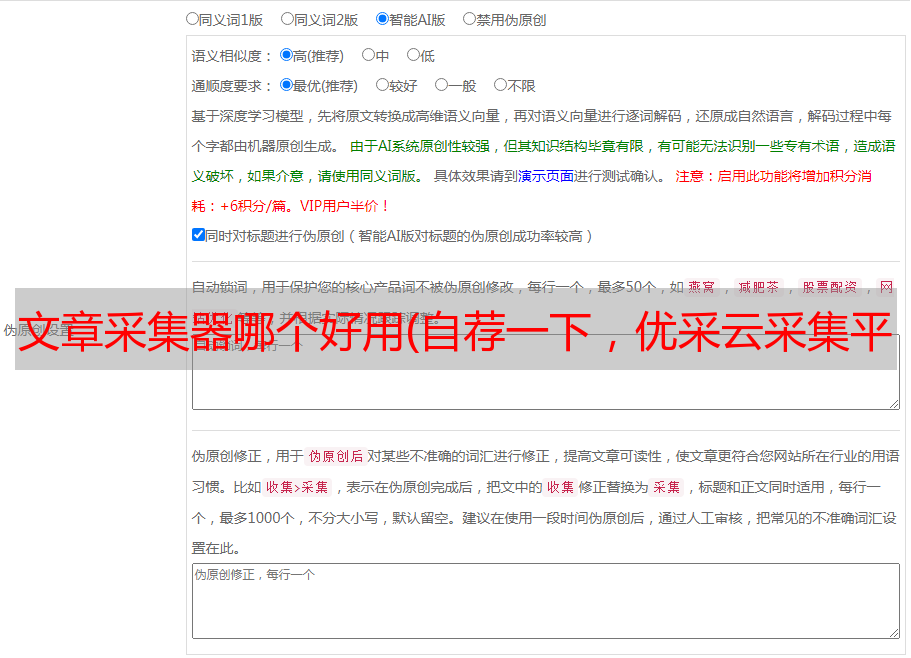
Task: Select the 同义词1版 radio option
Action: coord(192,19)
